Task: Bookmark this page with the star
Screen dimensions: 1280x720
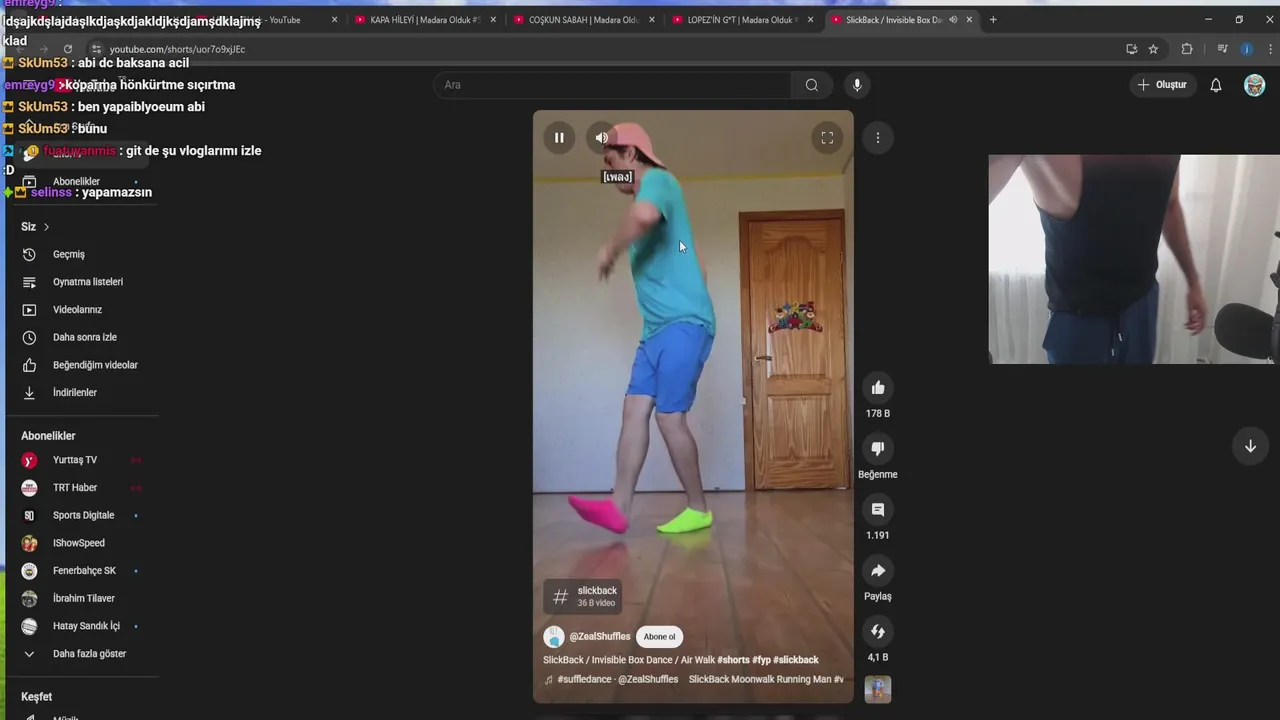Action: 1153,49
